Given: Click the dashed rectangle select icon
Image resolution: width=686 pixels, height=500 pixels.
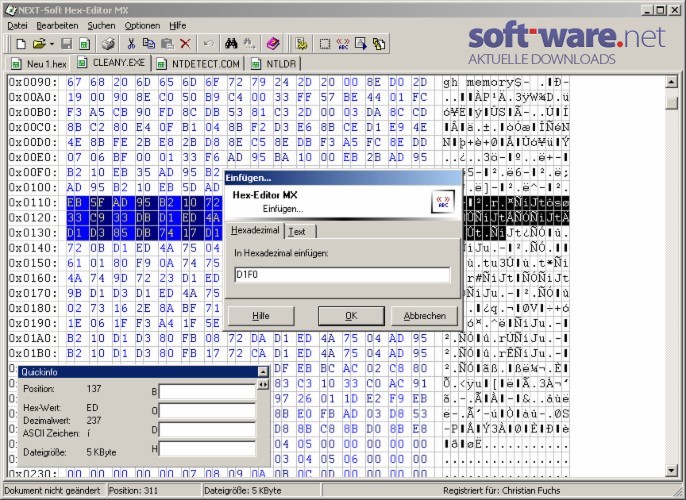Looking at the screenshot, I should click(x=325, y=44).
